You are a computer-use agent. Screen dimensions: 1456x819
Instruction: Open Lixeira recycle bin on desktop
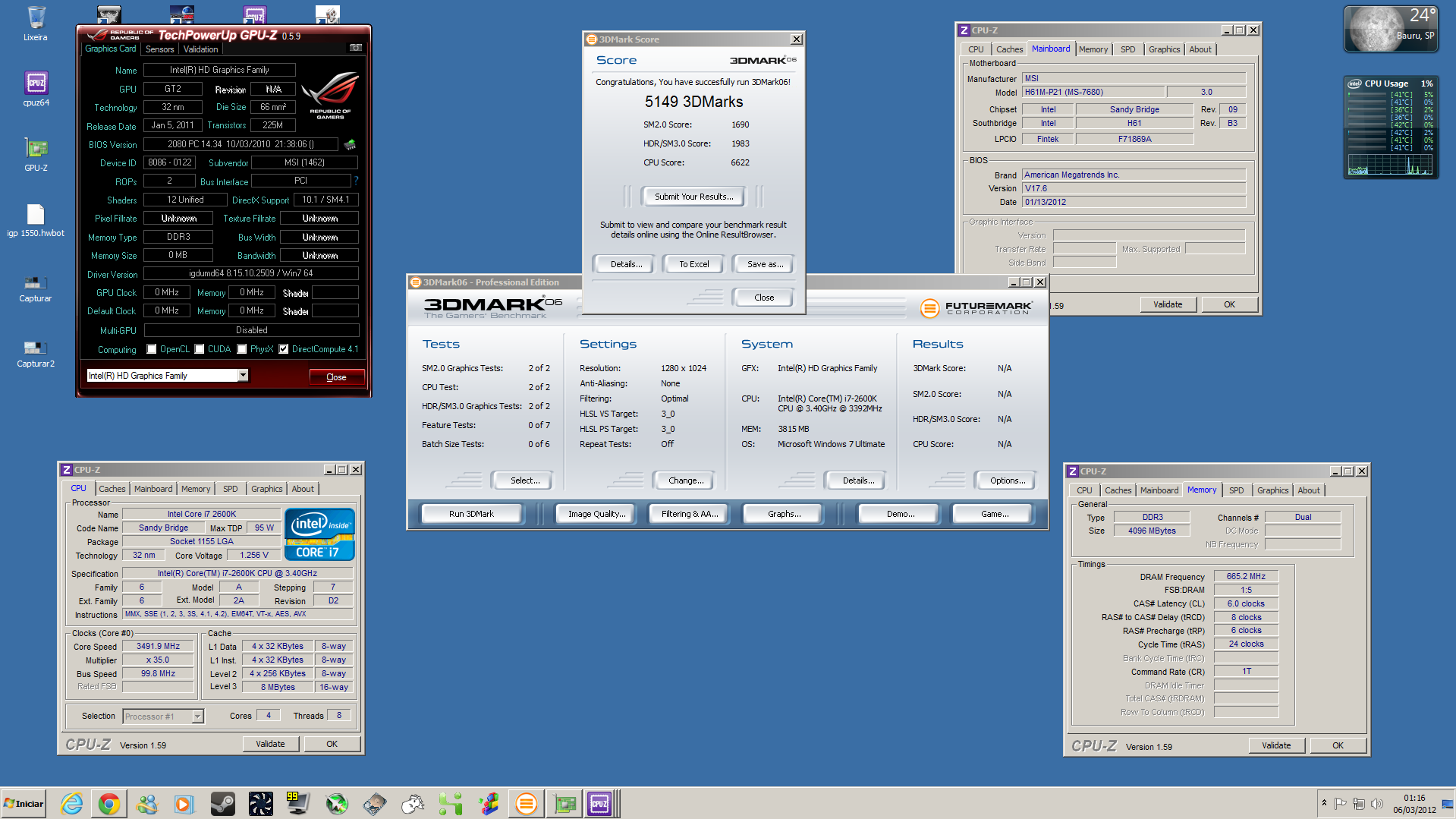[x=36, y=24]
